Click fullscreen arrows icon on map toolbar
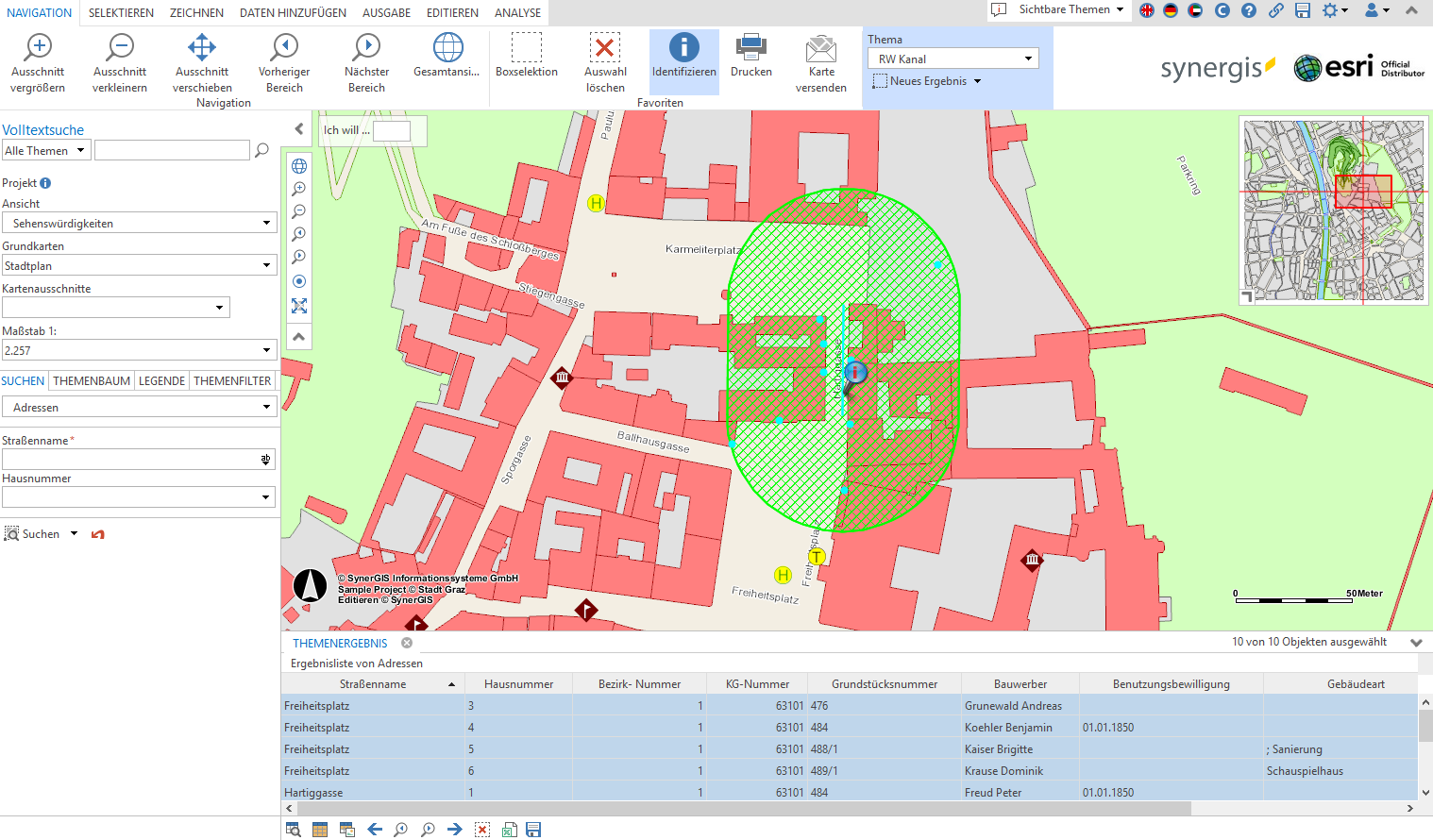This screenshot has width=1433, height=840. click(299, 306)
